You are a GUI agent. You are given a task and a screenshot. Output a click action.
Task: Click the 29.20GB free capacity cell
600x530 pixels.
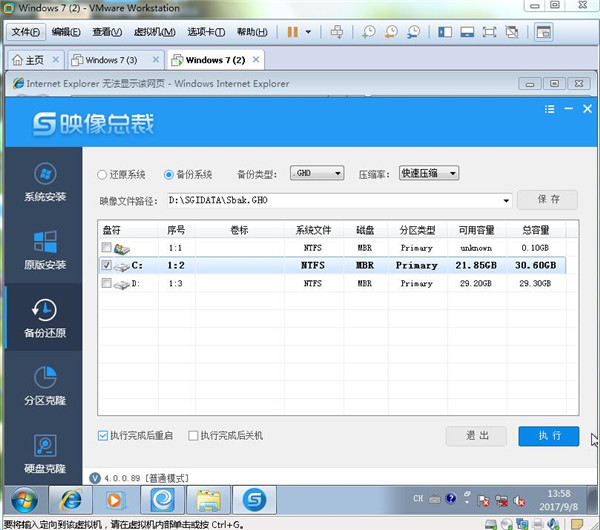[476, 284]
